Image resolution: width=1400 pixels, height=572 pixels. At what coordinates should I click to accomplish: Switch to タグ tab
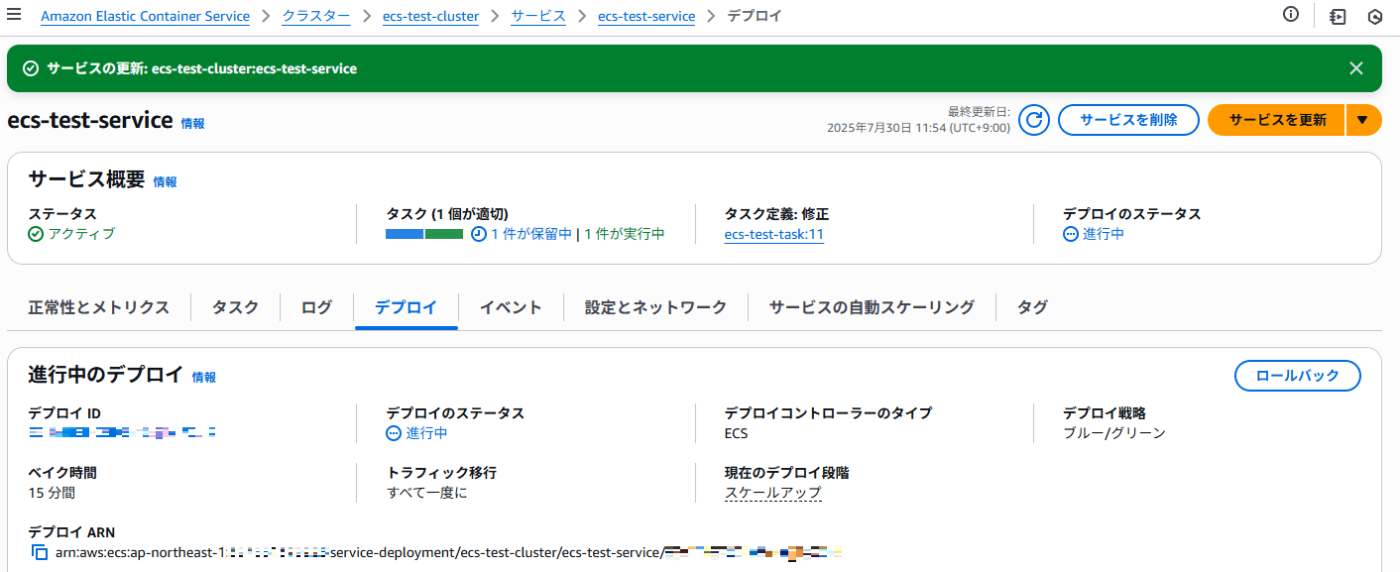(1032, 307)
